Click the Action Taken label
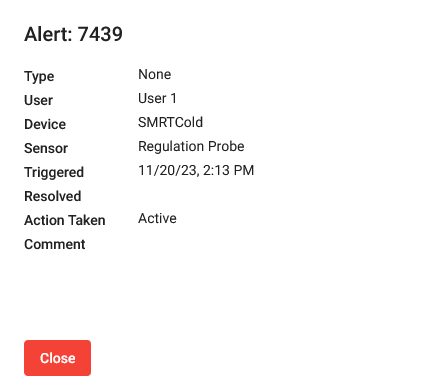 point(65,220)
